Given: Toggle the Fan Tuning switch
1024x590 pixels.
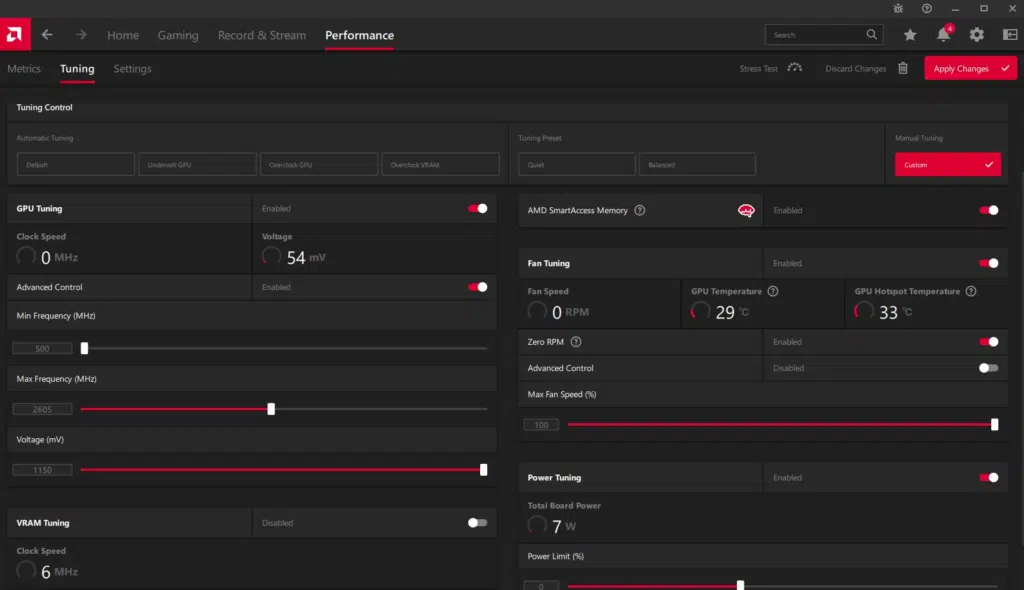Looking at the screenshot, I should click(x=989, y=263).
